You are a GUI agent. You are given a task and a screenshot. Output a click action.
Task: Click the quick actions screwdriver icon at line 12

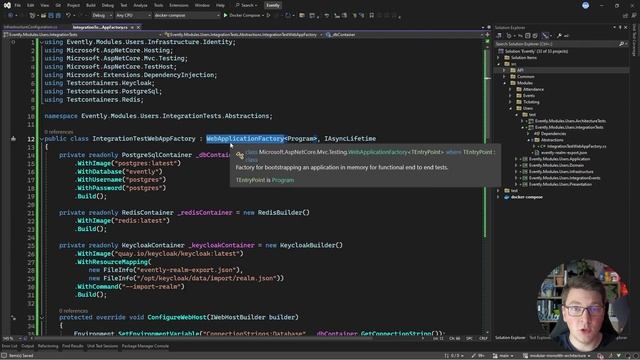click(13, 139)
